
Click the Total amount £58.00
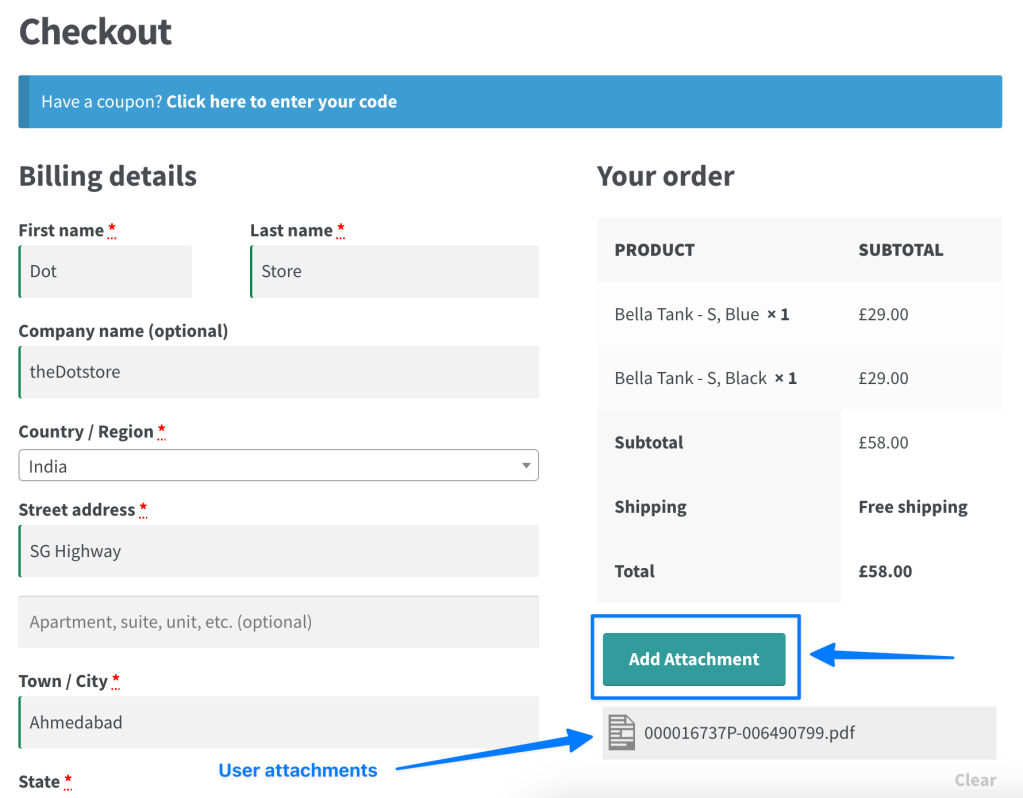pyautogui.click(x=885, y=571)
